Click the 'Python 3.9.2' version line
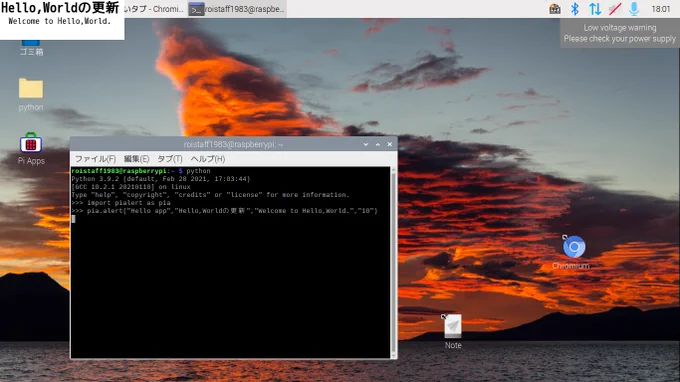 (161, 179)
